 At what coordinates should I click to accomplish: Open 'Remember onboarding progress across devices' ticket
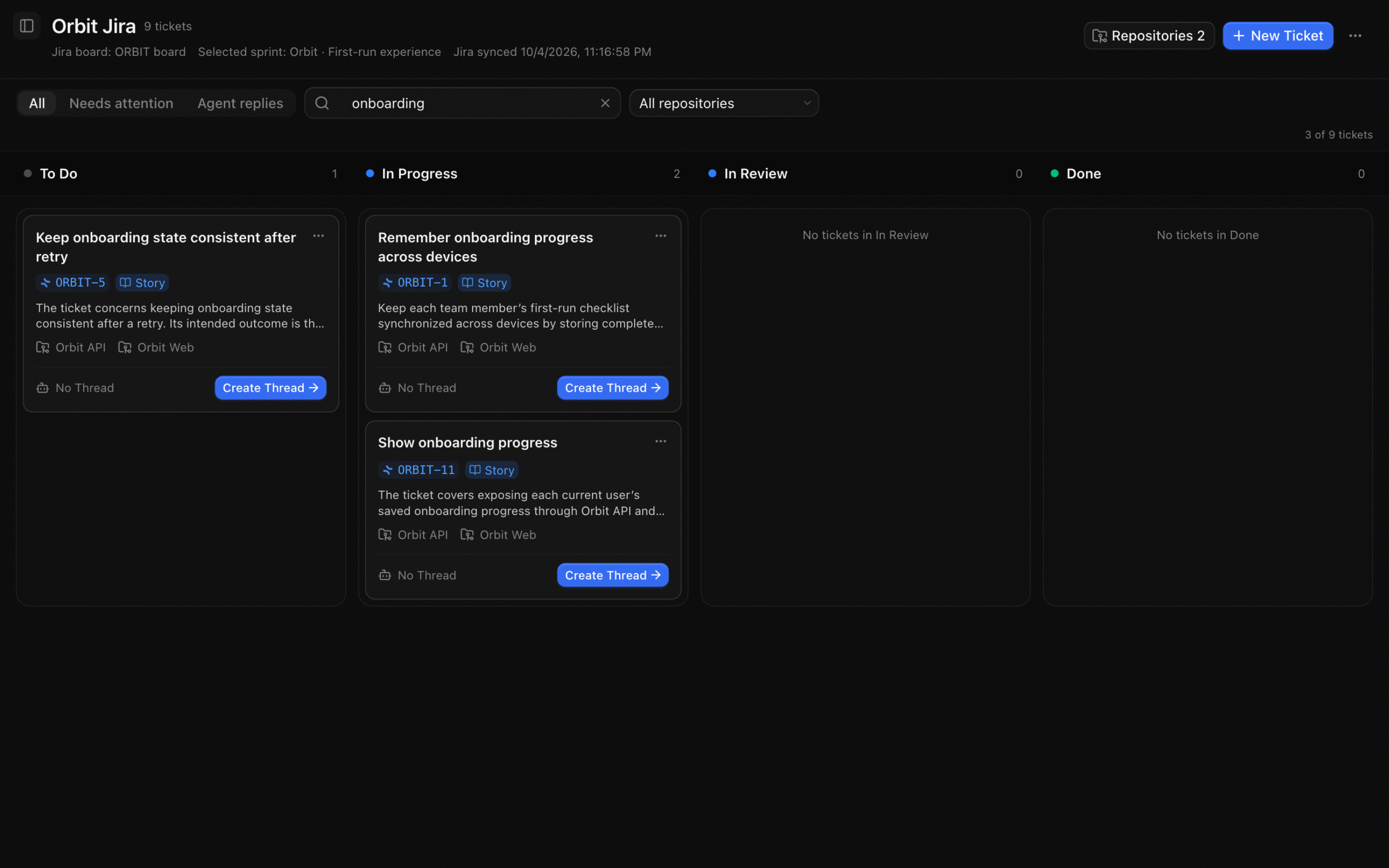(x=485, y=247)
